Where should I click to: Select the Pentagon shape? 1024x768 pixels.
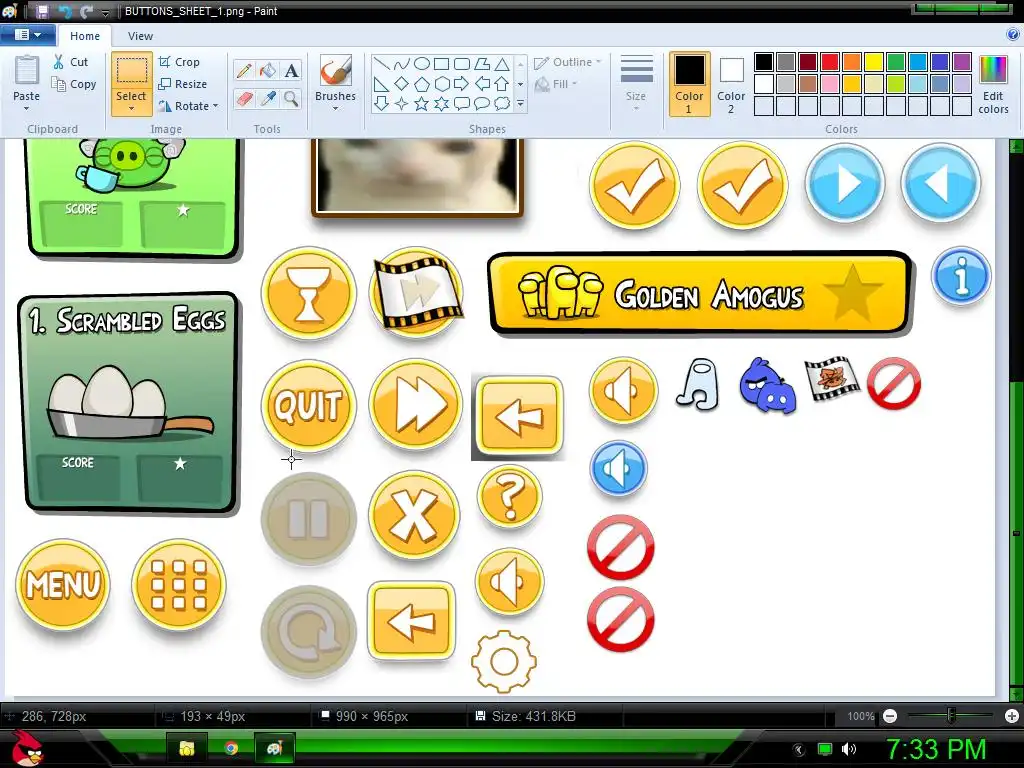click(422, 84)
